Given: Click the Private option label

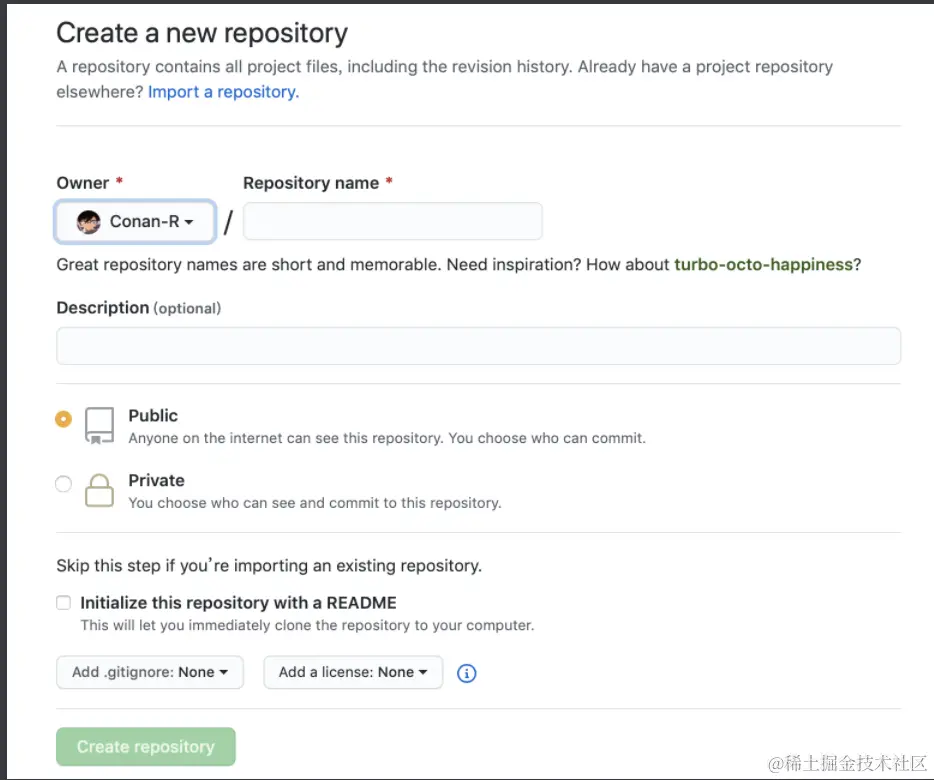Looking at the screenshot, I should point(157,480).
